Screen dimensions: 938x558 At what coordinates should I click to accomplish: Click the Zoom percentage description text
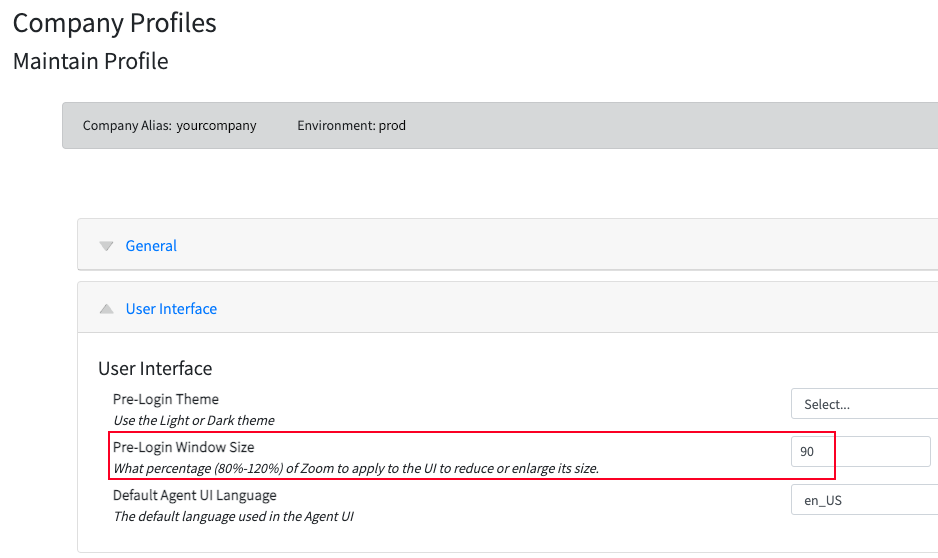point(356,468)
